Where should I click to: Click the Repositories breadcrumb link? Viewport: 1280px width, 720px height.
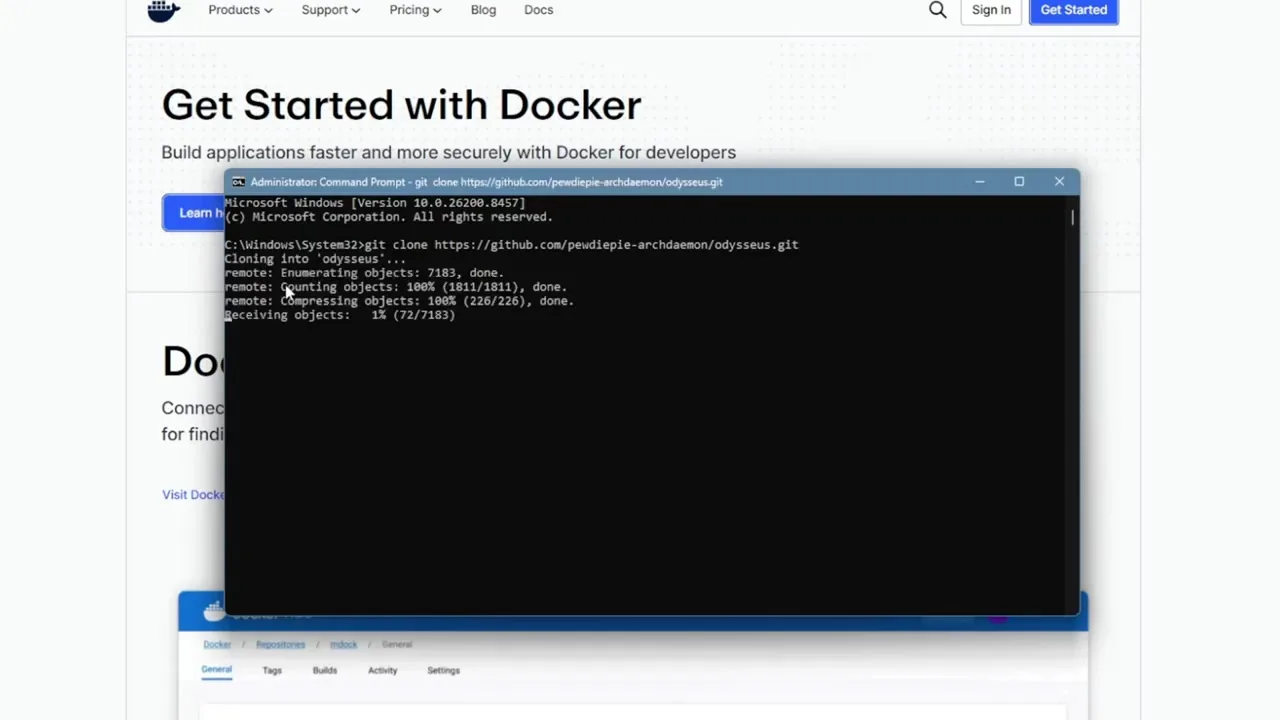coord(280,644)
